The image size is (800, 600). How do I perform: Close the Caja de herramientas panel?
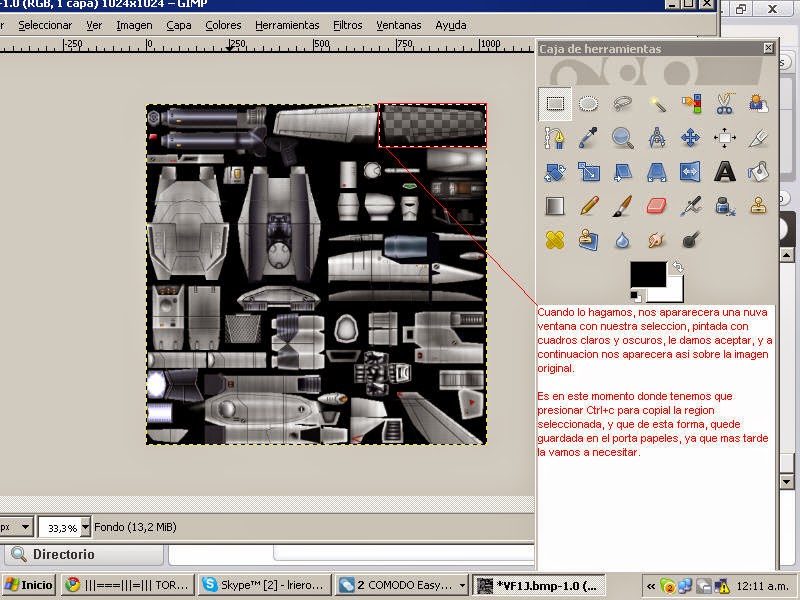768,48
